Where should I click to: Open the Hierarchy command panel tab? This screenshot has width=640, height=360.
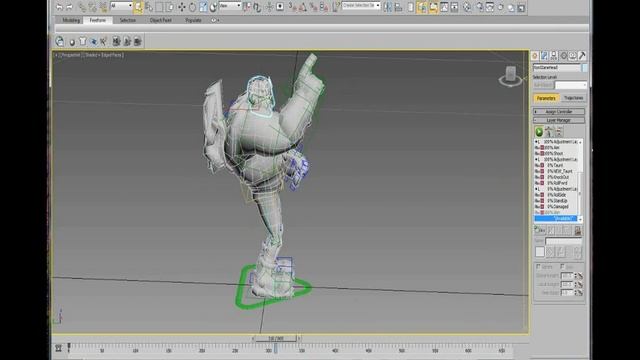554,56
